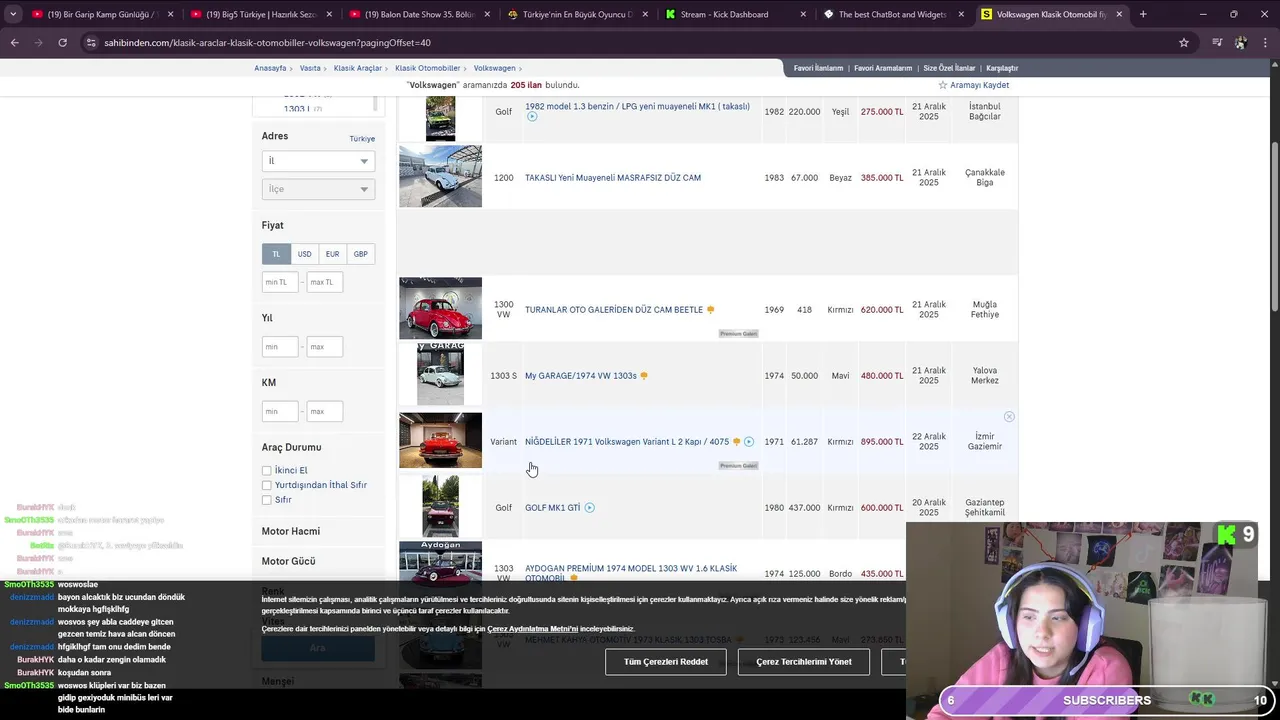Select EUR currency toggle
This screenshot has width=1280, height=720.
332,254
